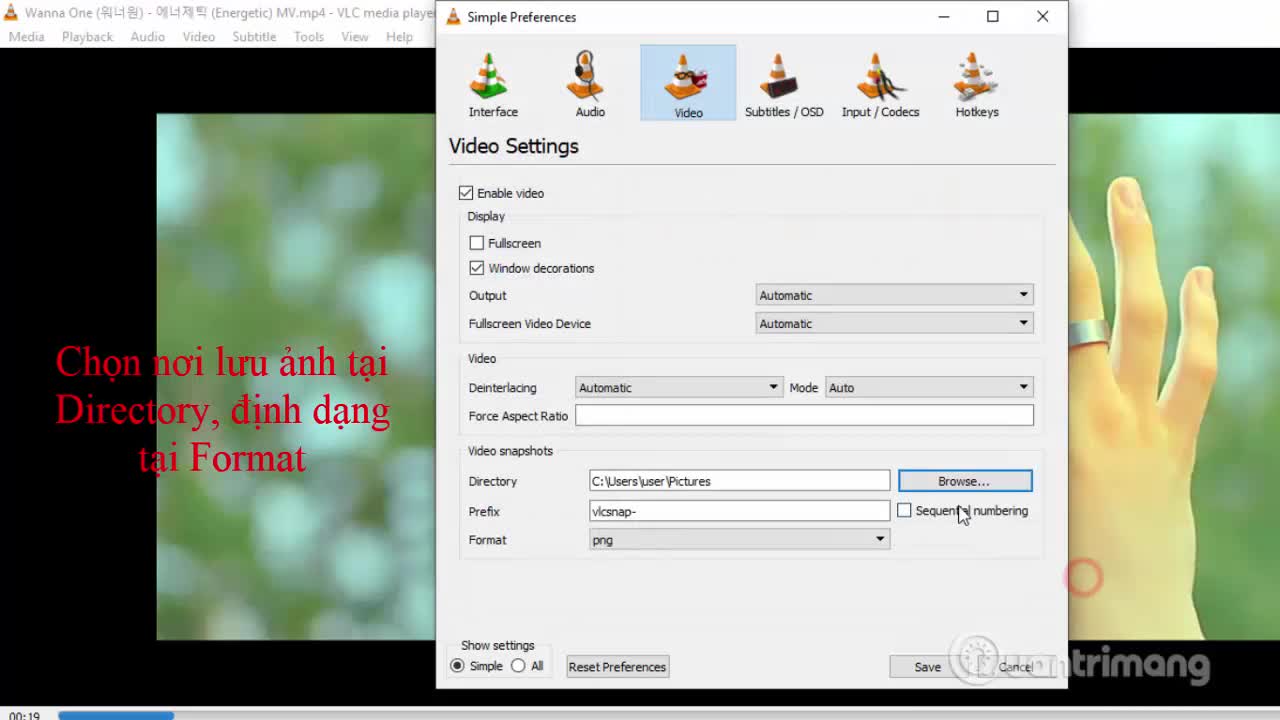The image size is (1280, 720).
Task: Open the Fullscreen Video Device dropdown
Action: [894, 323]
